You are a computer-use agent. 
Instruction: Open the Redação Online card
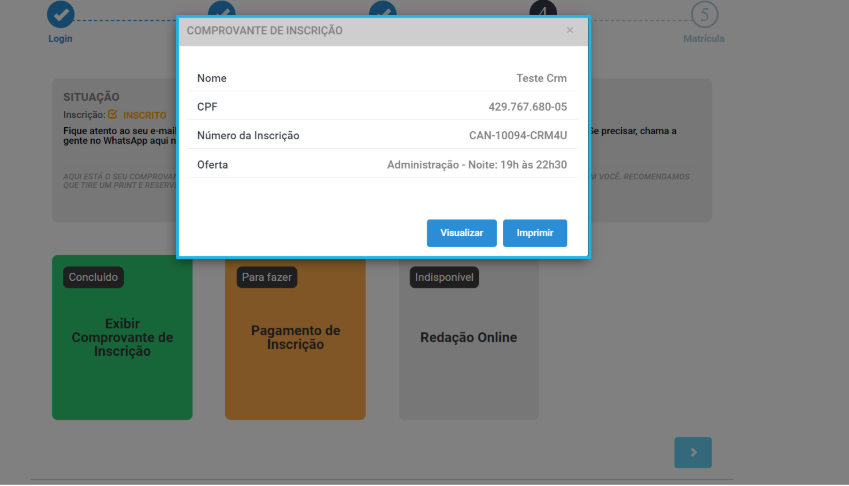click(468, 337)
